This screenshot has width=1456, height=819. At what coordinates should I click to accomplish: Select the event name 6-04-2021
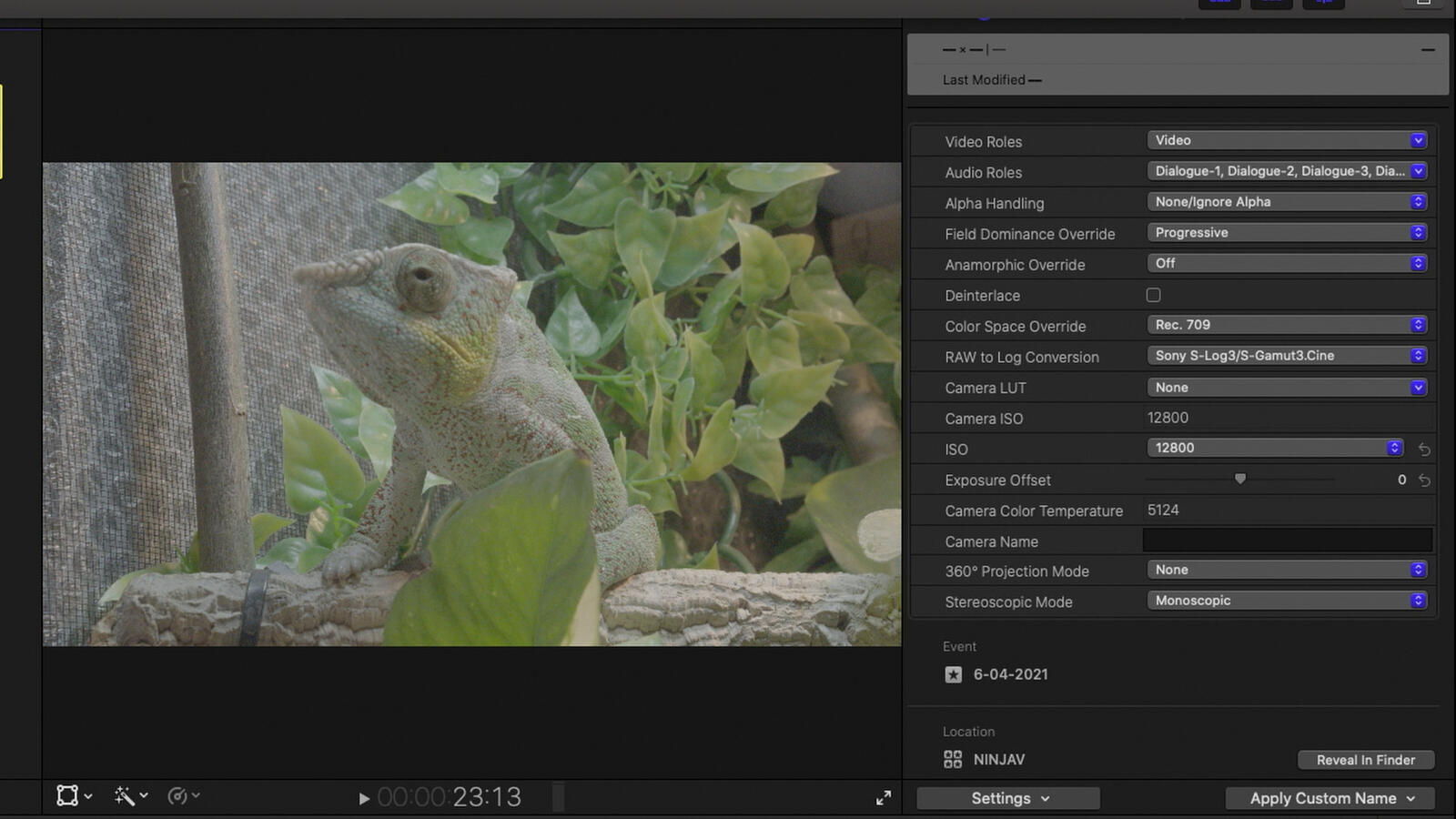point(1010,674)
